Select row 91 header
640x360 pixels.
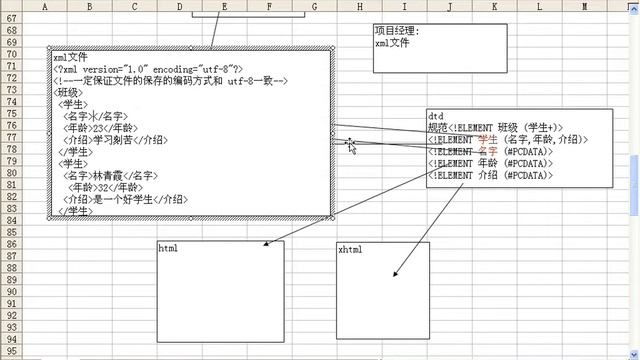coord(11,304)
